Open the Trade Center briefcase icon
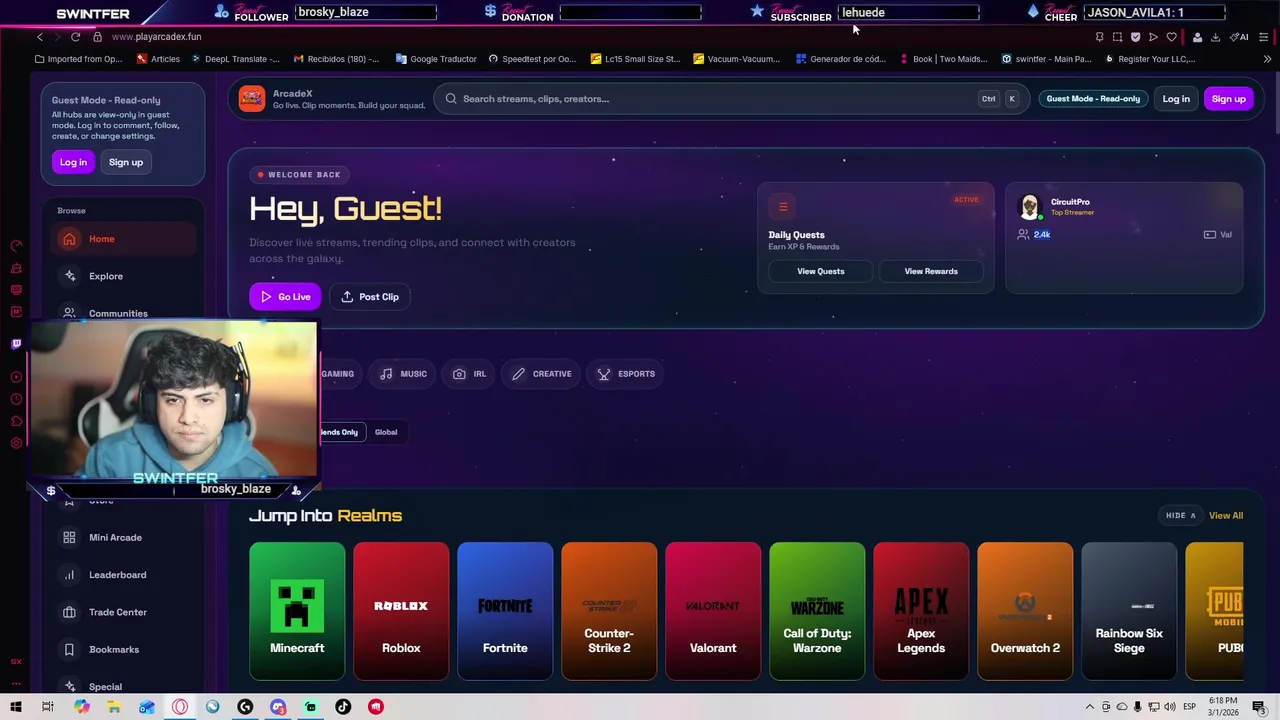 click(69, 612)
